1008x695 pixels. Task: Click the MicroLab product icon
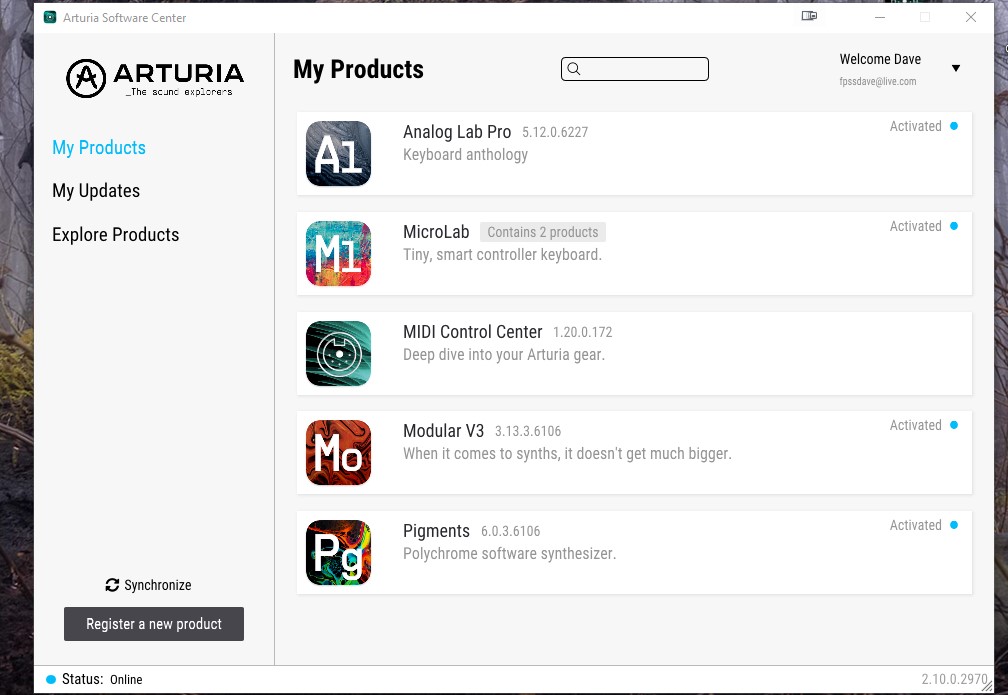click(338, 253)
